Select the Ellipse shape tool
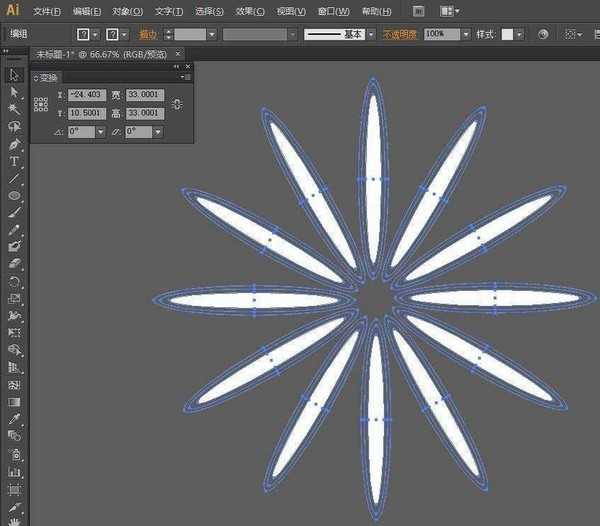Image resolution: width=600 pixels, height=526 pixels. (14, 195)
